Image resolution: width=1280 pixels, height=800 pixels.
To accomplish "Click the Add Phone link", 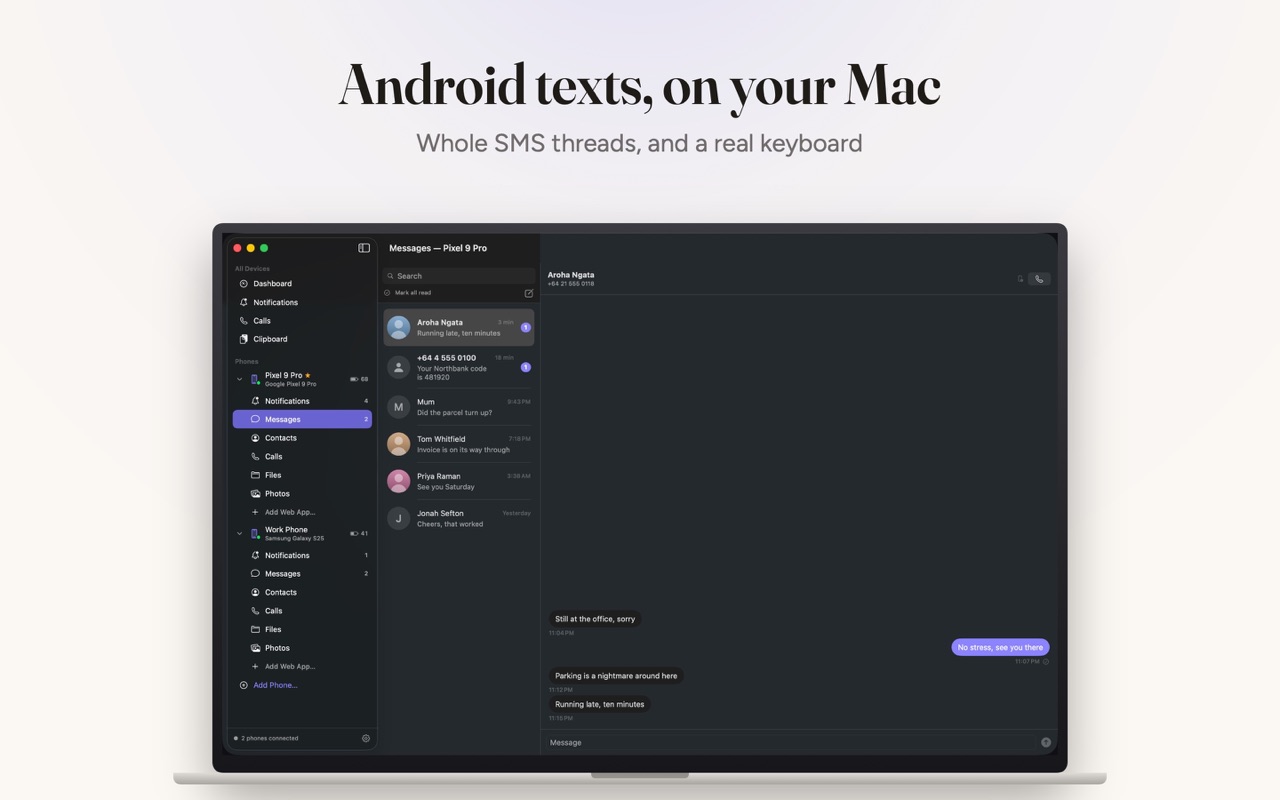I will tap(275, 685).
